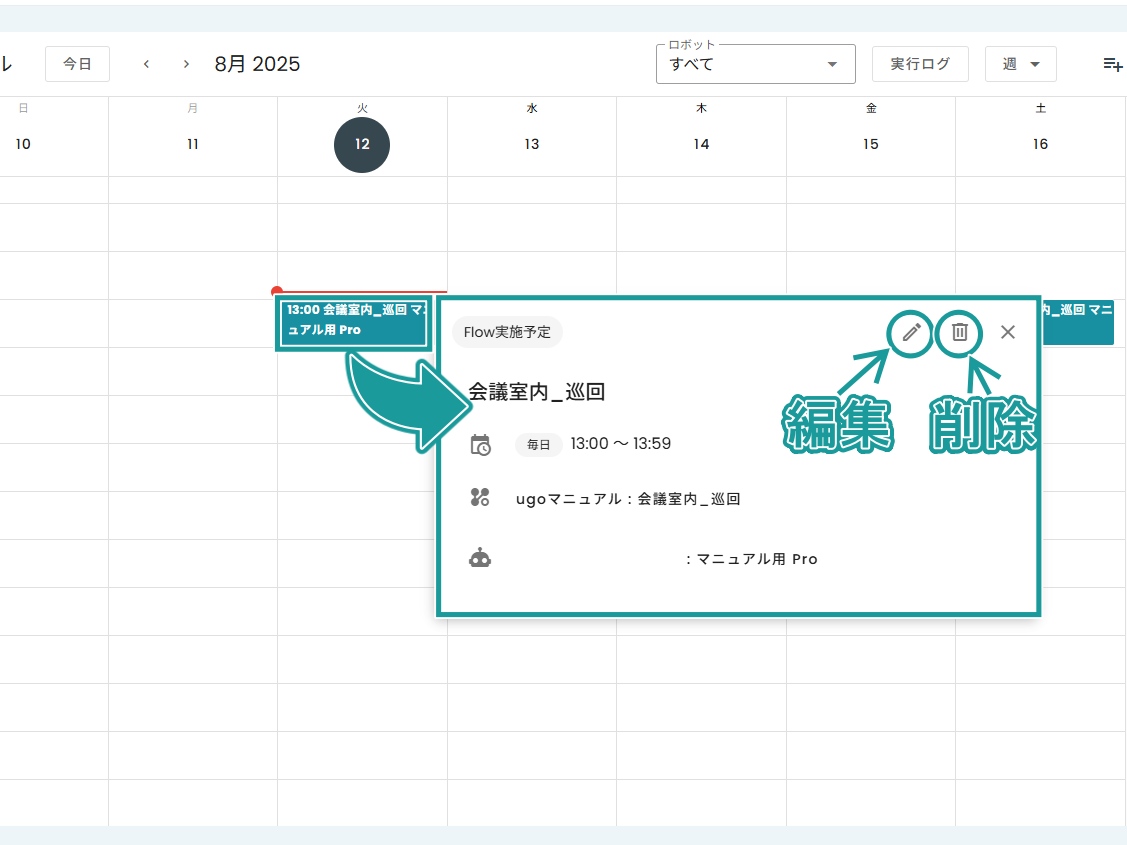Select date 15 Friday header
1127x845 pixels.
tap(871, 144)
